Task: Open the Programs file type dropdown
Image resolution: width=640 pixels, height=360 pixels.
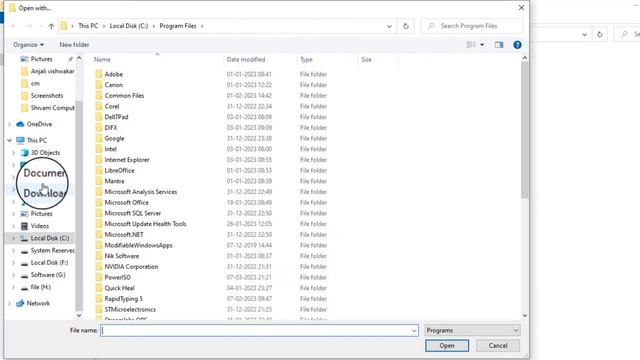Action: 472,330
